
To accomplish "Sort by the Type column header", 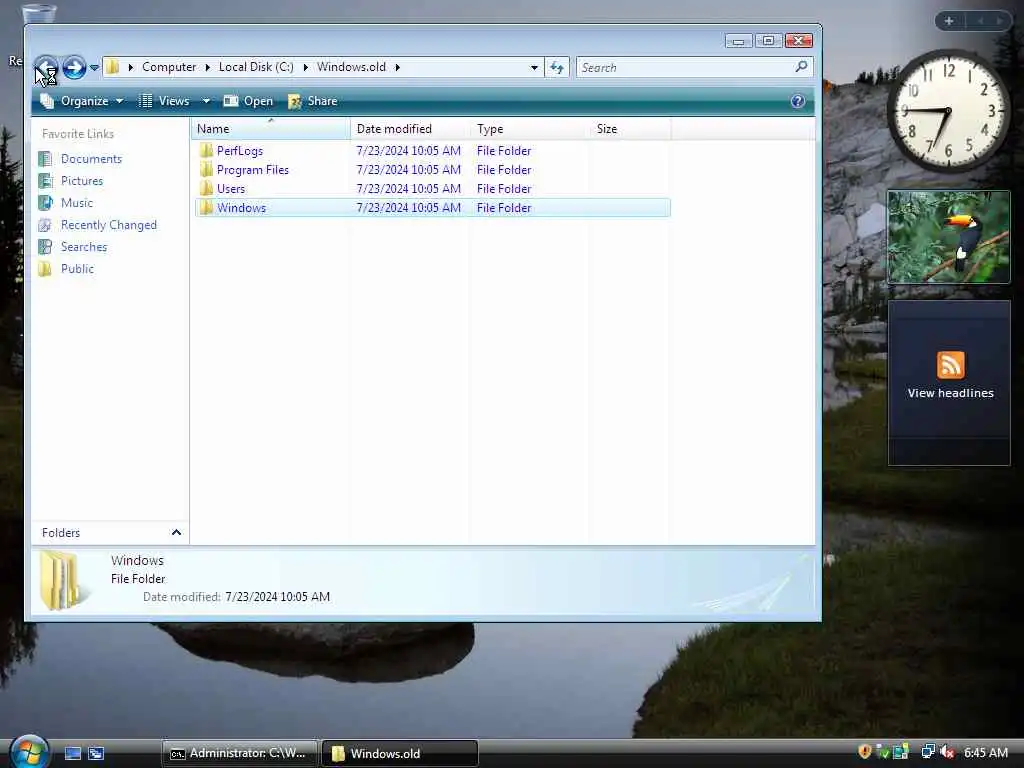I will 530,129.
